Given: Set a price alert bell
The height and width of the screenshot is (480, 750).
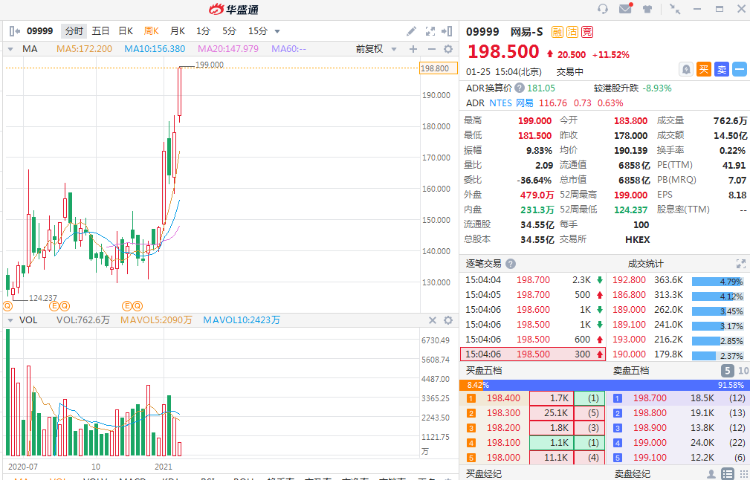Looking at the screenshot, I should pyautogui.click(x=686, y=69).
